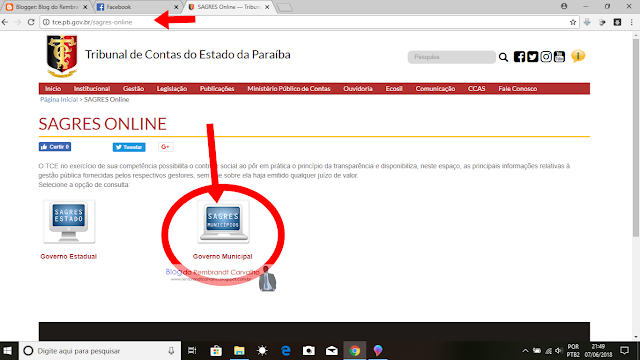The width and height of the screenshot is (640, 360).
Task: Open the Gestão menu
Action: tap(133, 89)
